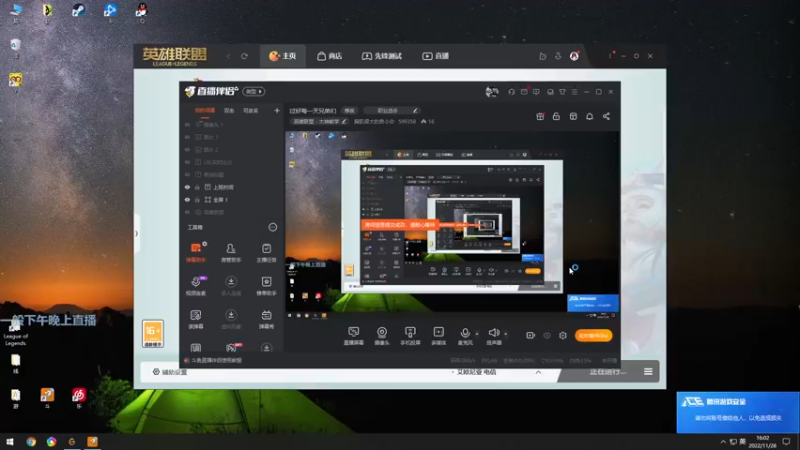Open the notification bell in 直播伴侣
Screen dimensions: 800x450
coord(589,116)
